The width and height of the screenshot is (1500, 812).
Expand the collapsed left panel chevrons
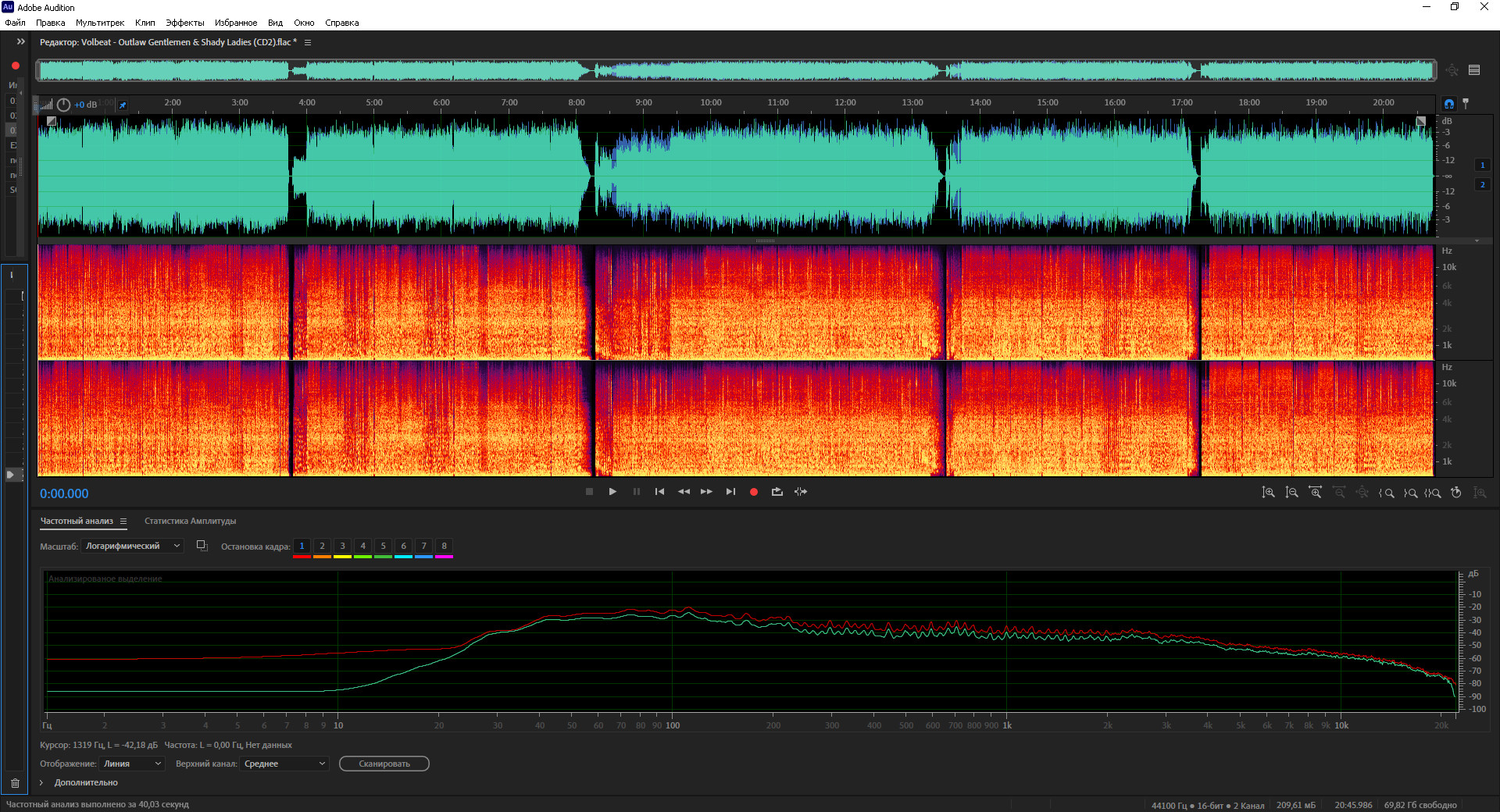21,42
